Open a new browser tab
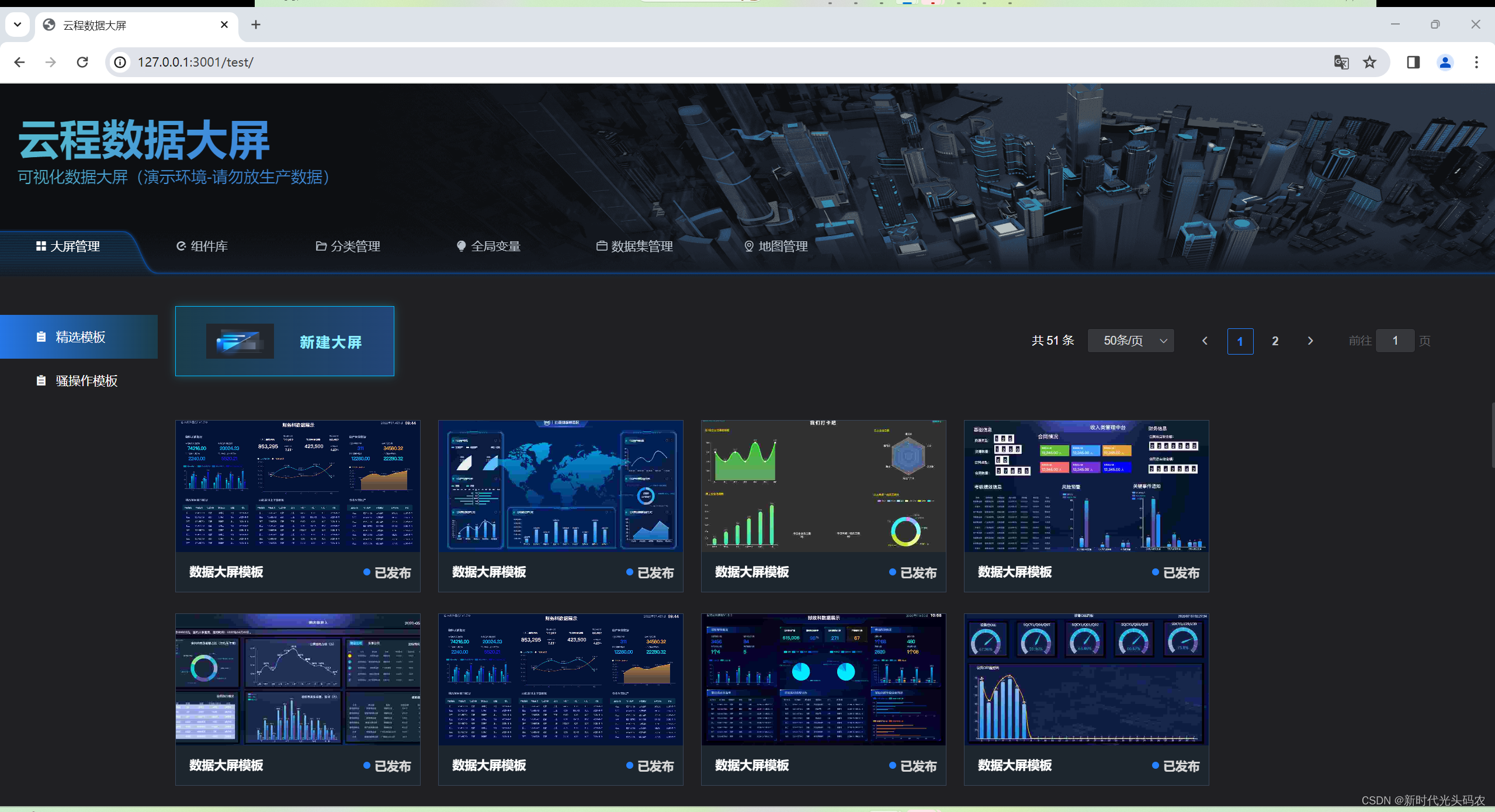This screenshot has height=812, width=1495. pos(256,25)
